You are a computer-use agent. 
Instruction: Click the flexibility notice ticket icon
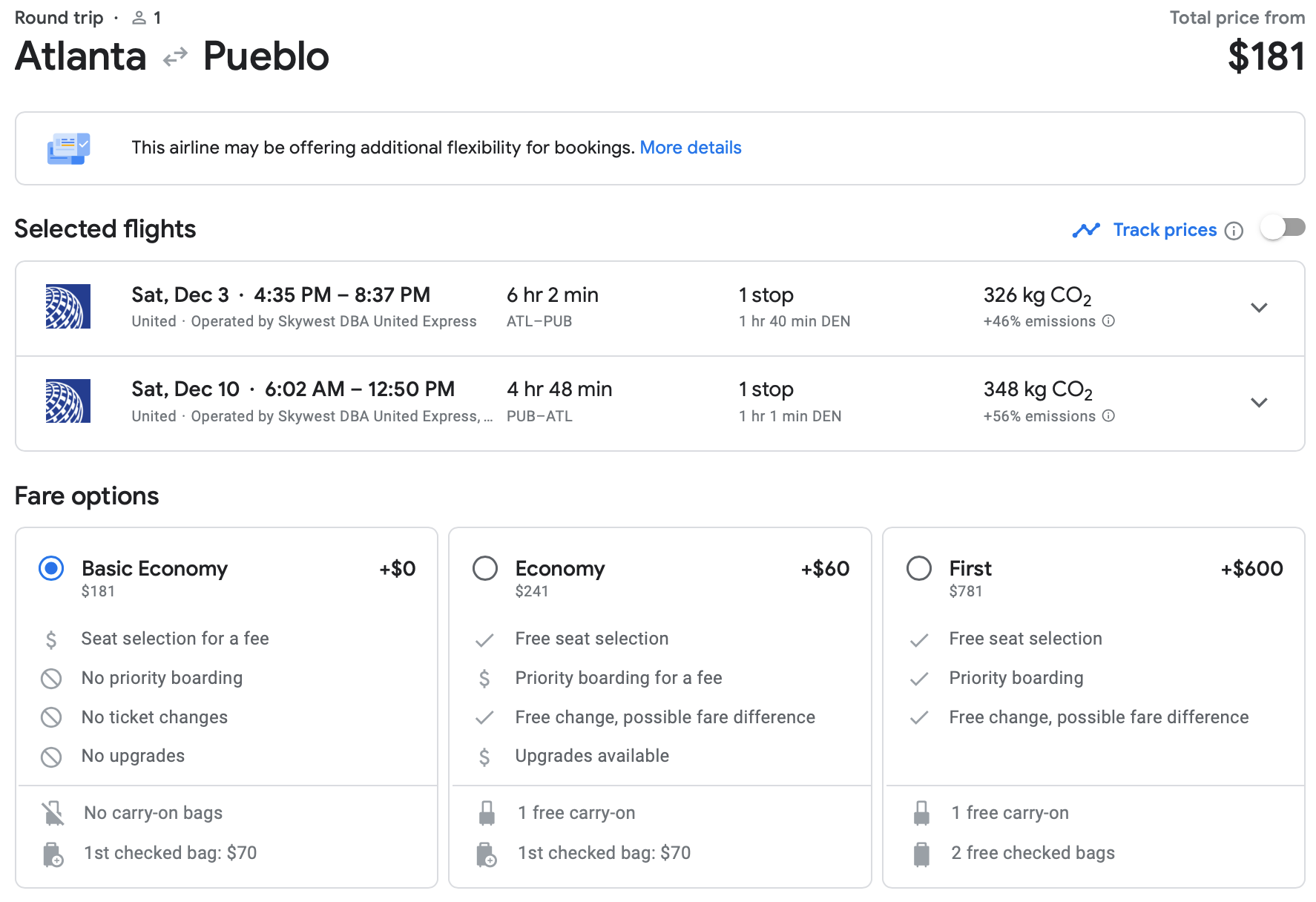[x=68, y=148]
